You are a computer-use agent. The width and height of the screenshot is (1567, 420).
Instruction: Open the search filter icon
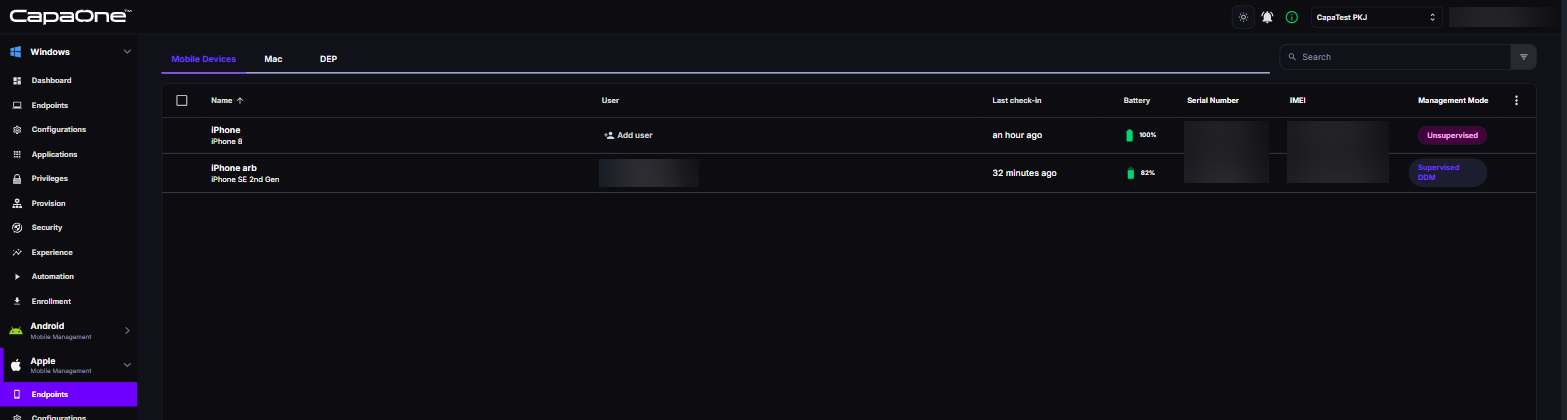coord(1524,57)
